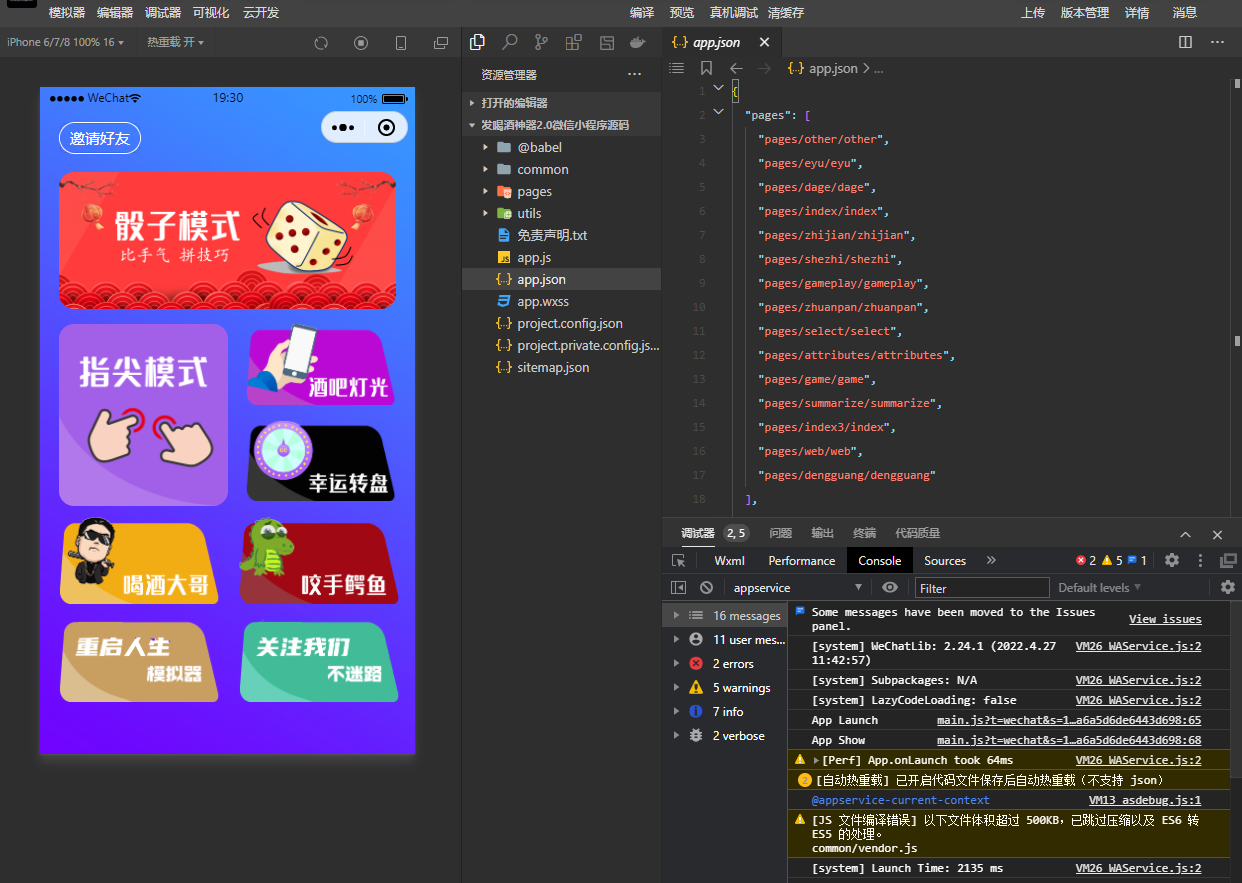Toggle the console sidebar panel icon

(679, 588)
